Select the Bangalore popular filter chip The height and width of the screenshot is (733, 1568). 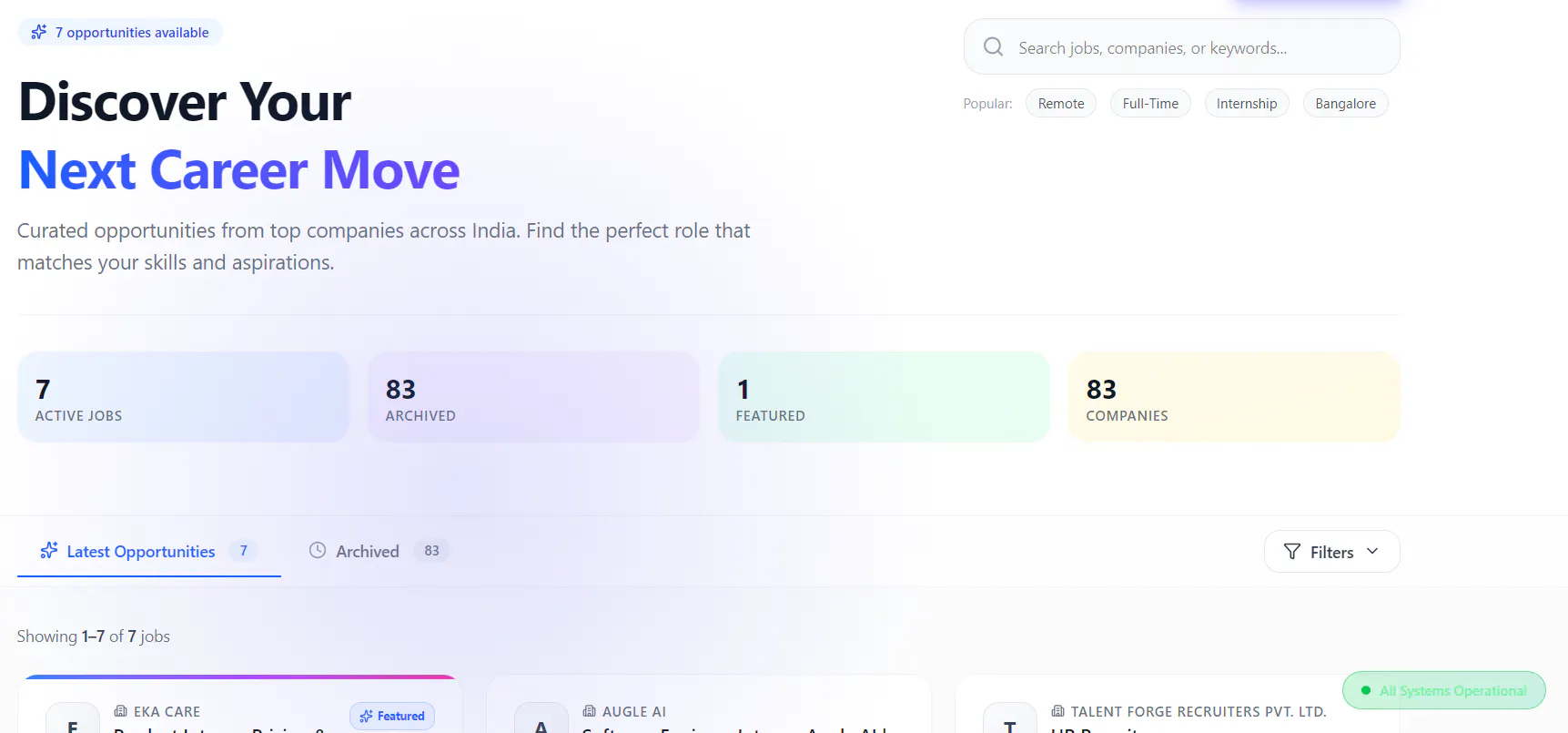[x=1345, y=103]
